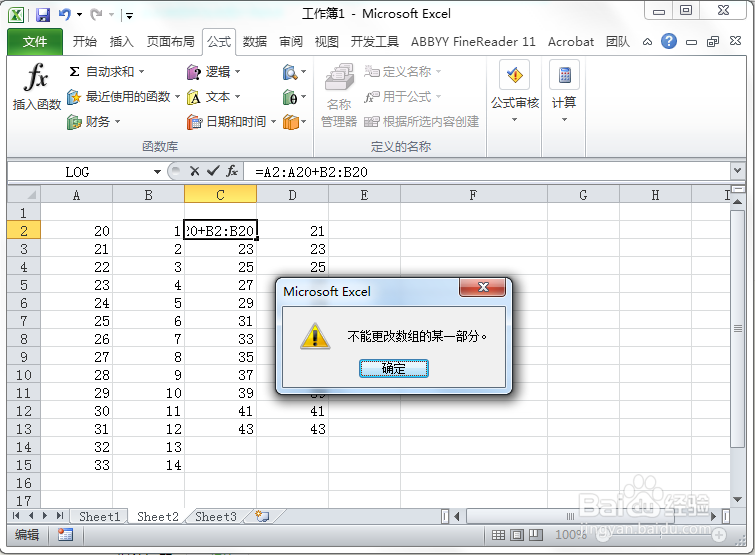Click the formula bar input field
755x555 pixels.
pyautogui.click(x=486, y=172)
